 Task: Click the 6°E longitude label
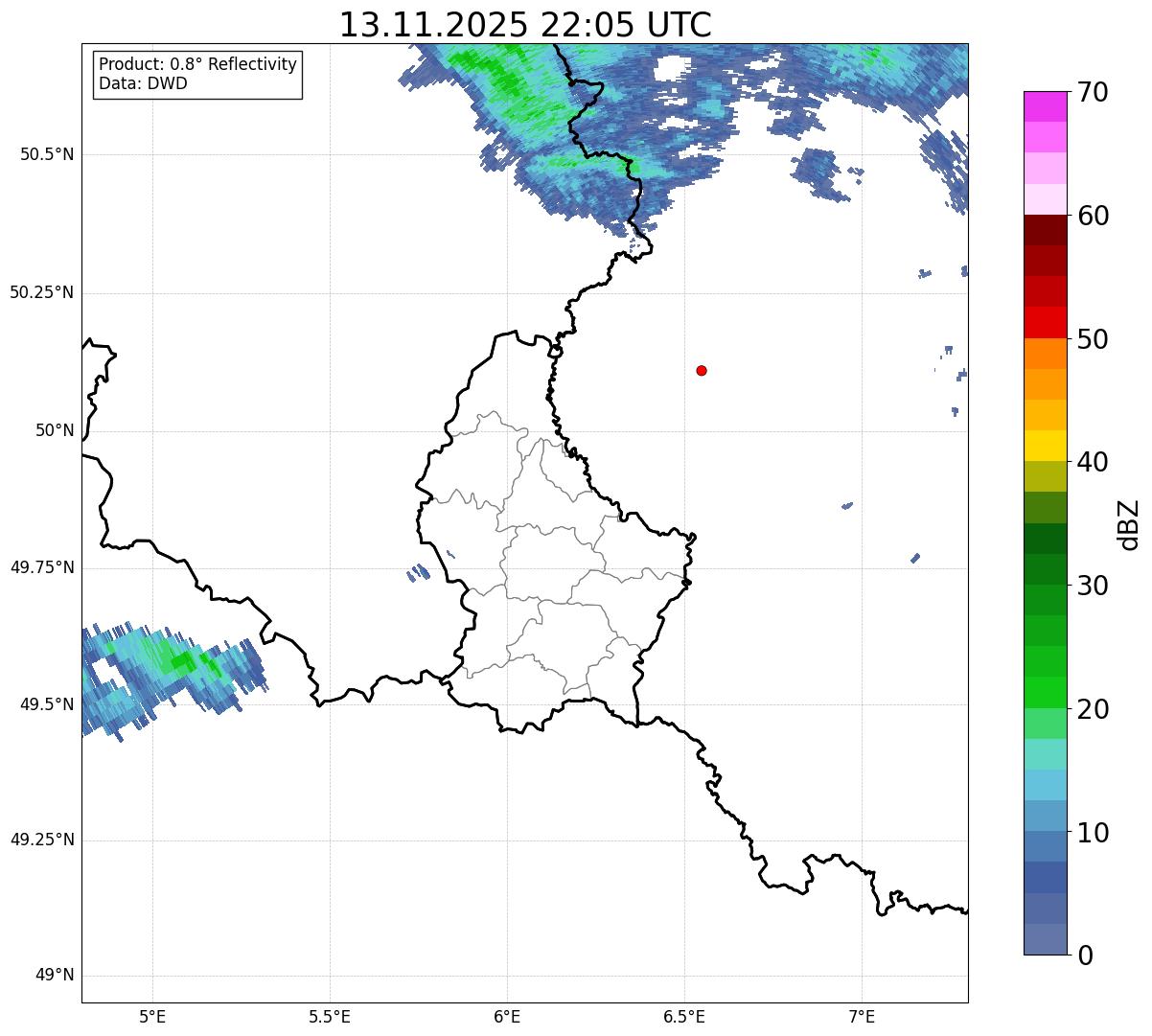click(507, 1017)
